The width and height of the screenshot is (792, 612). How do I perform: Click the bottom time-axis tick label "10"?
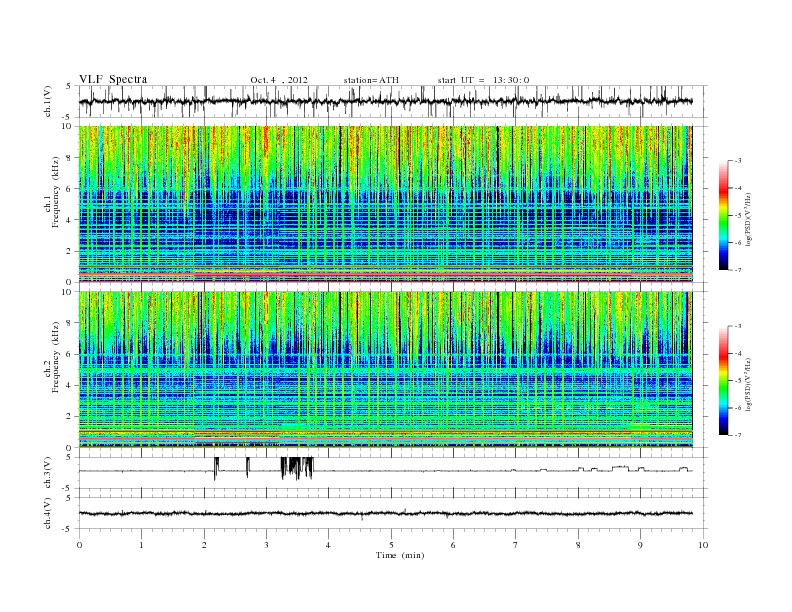(703, 545)
